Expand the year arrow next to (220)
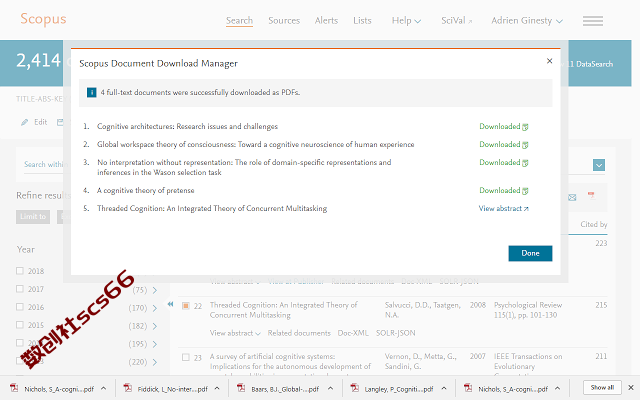The image size is (640, 400). click(x=155, y=362)
